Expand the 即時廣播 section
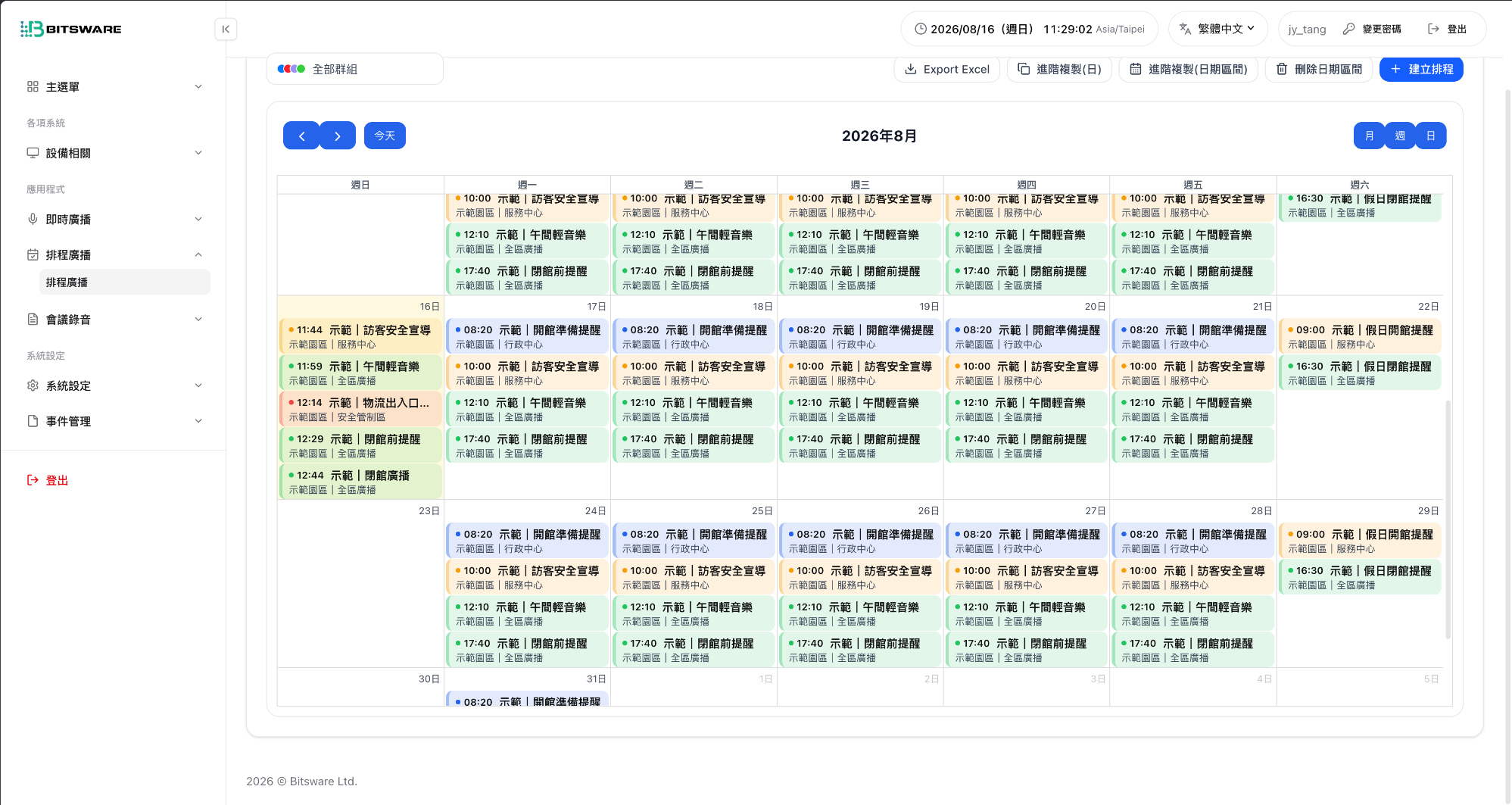 tap(198, 219)
